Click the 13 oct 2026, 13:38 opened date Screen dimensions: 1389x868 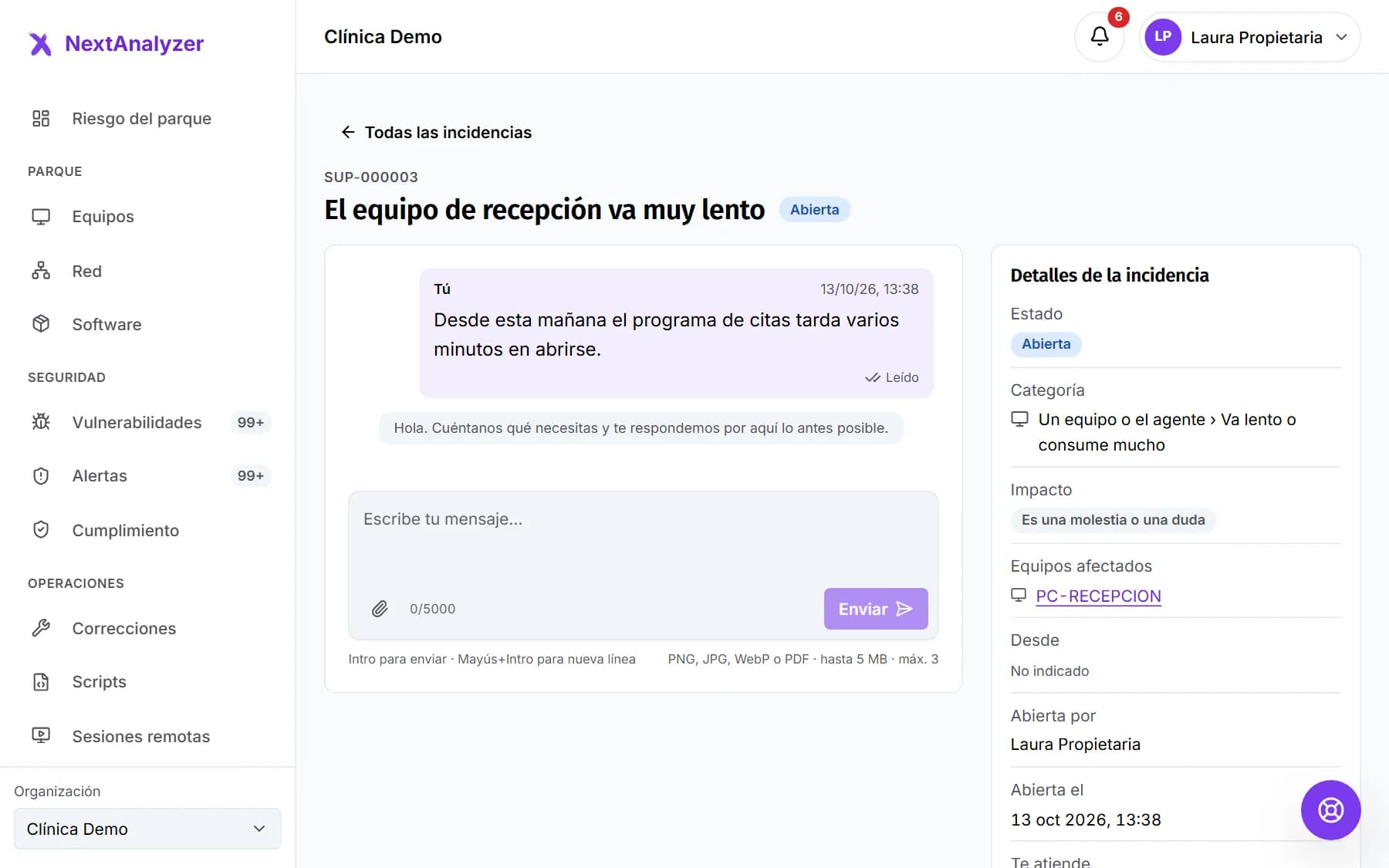[x=1086, y=819]
